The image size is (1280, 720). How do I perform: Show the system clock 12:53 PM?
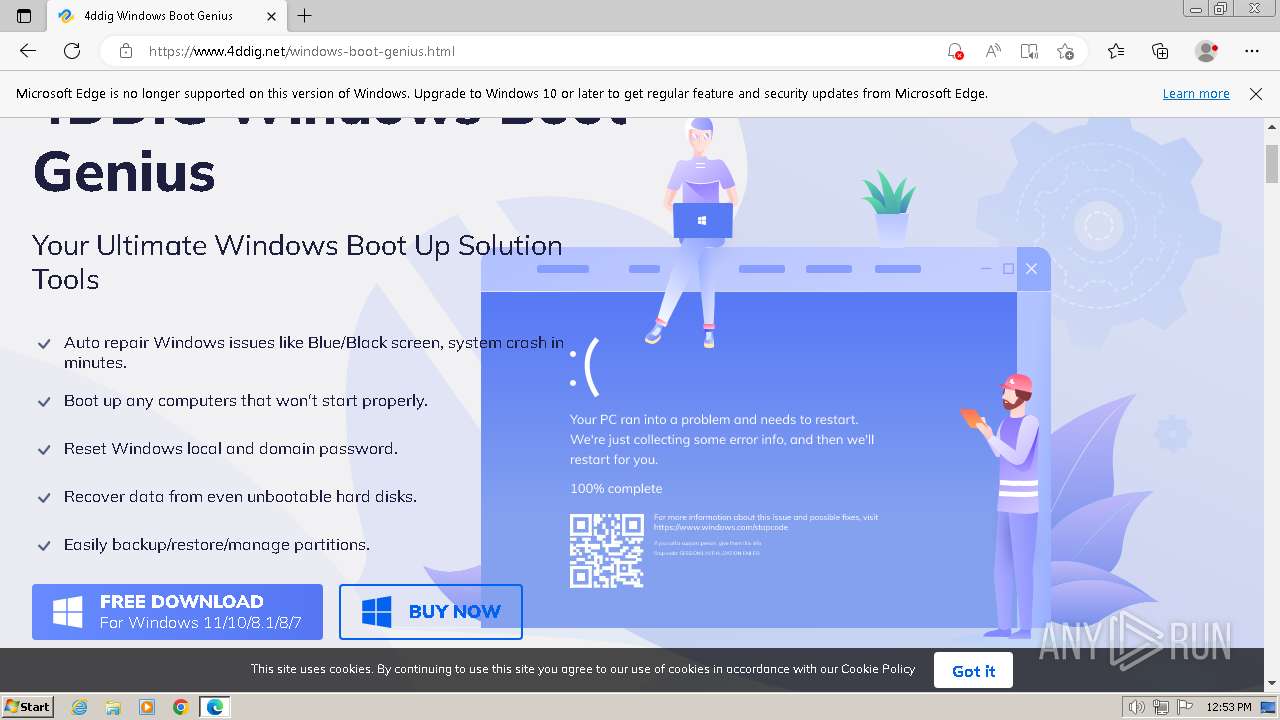pos(1229,707)
